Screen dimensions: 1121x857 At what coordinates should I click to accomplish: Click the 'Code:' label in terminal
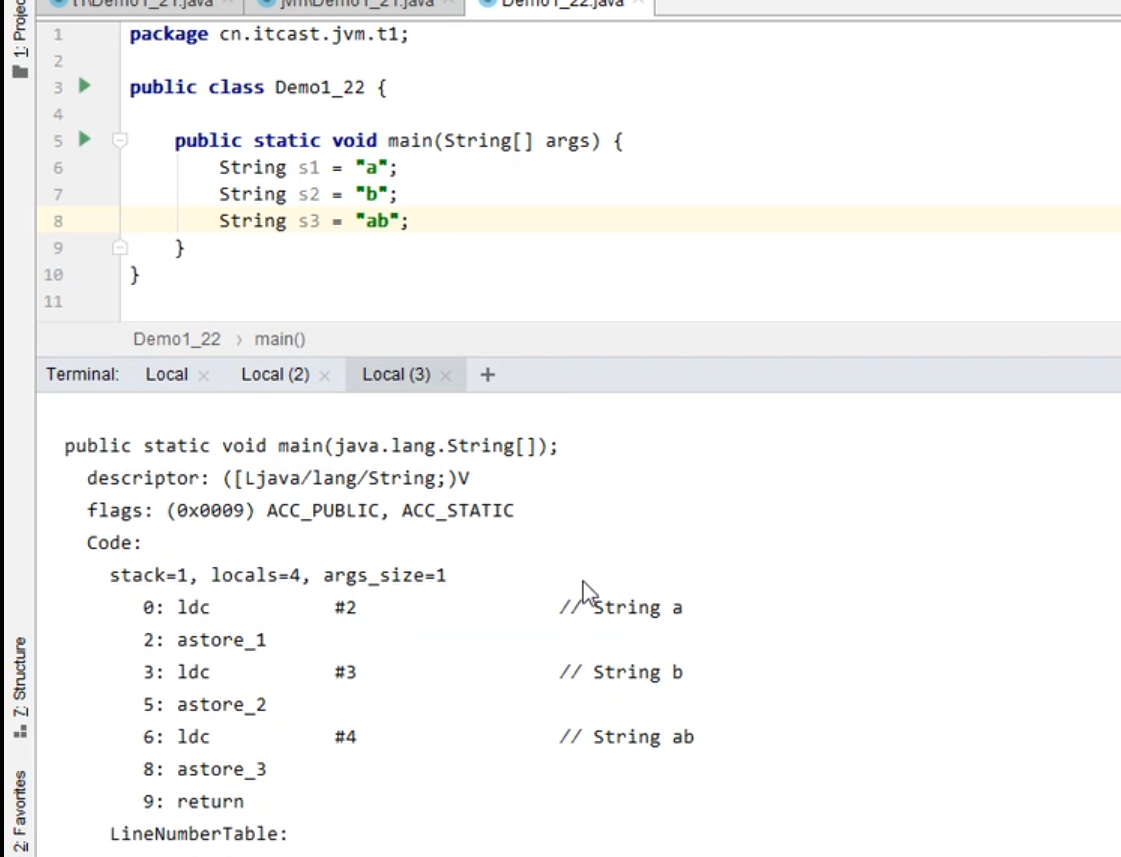pyautogui.click(x=114, y=543)
